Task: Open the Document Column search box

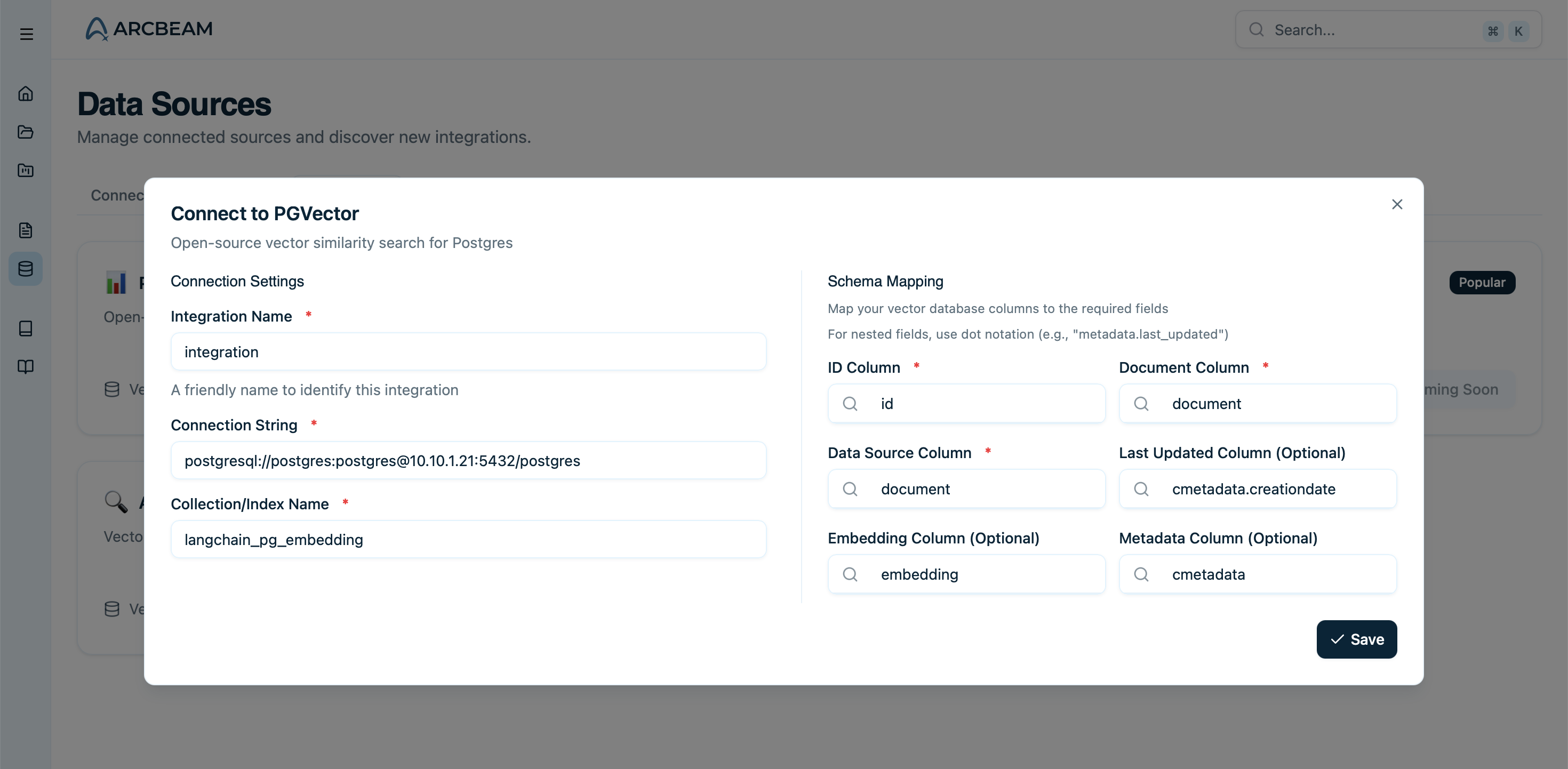Action: click(1257, 404)
